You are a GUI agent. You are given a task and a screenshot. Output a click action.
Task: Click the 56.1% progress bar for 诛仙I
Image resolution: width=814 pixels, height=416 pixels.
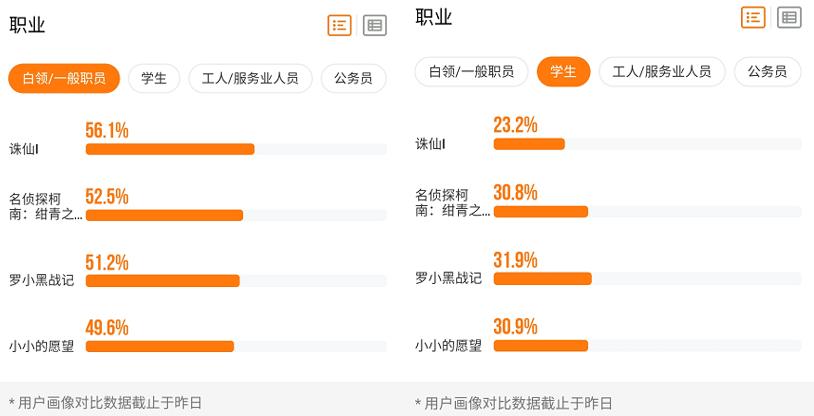pos(170,149)
